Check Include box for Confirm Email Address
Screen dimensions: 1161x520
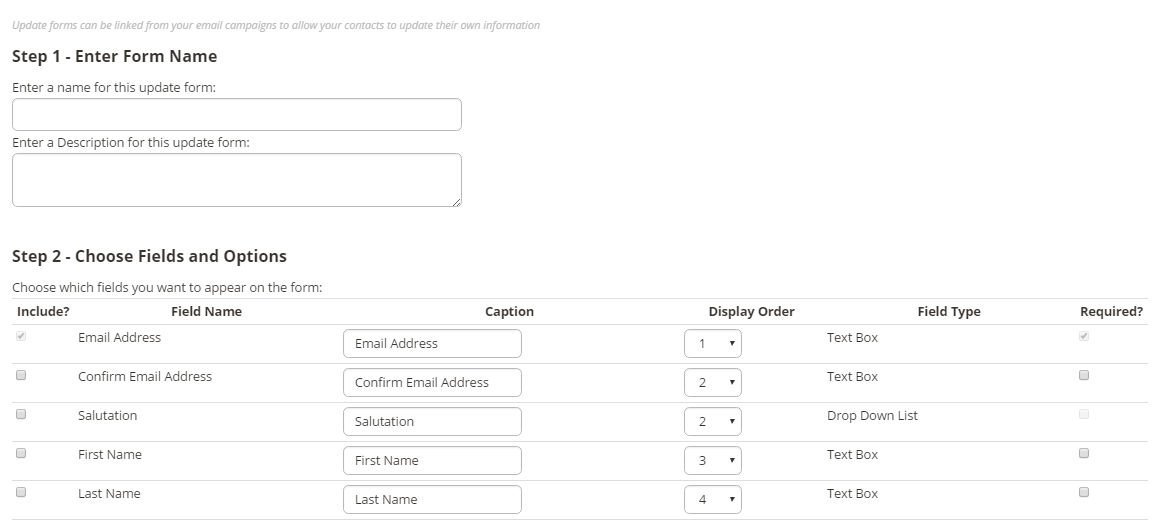(x=21, y=375)
